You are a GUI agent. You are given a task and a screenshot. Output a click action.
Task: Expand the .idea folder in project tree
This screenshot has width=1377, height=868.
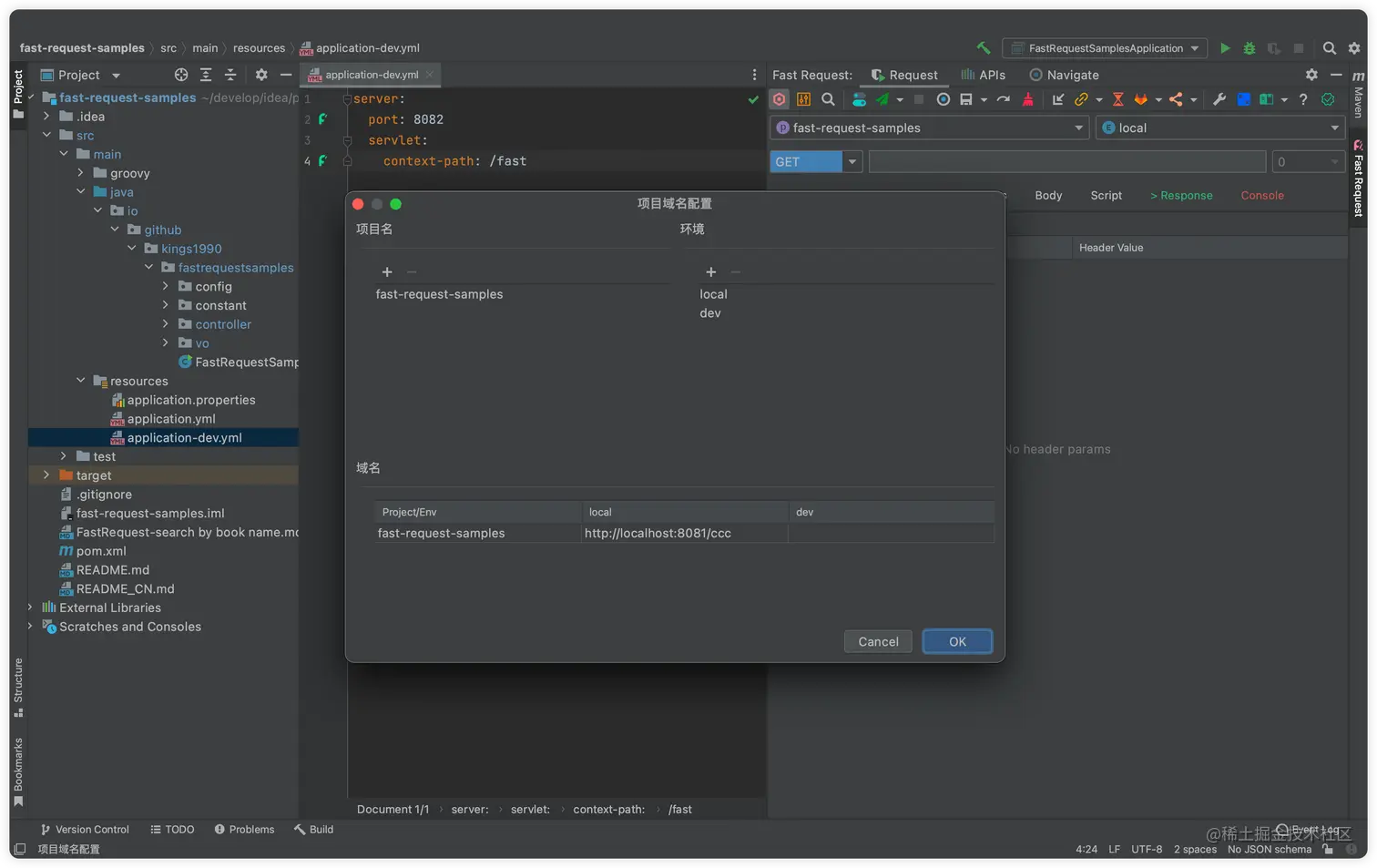[x=46, y=117]
